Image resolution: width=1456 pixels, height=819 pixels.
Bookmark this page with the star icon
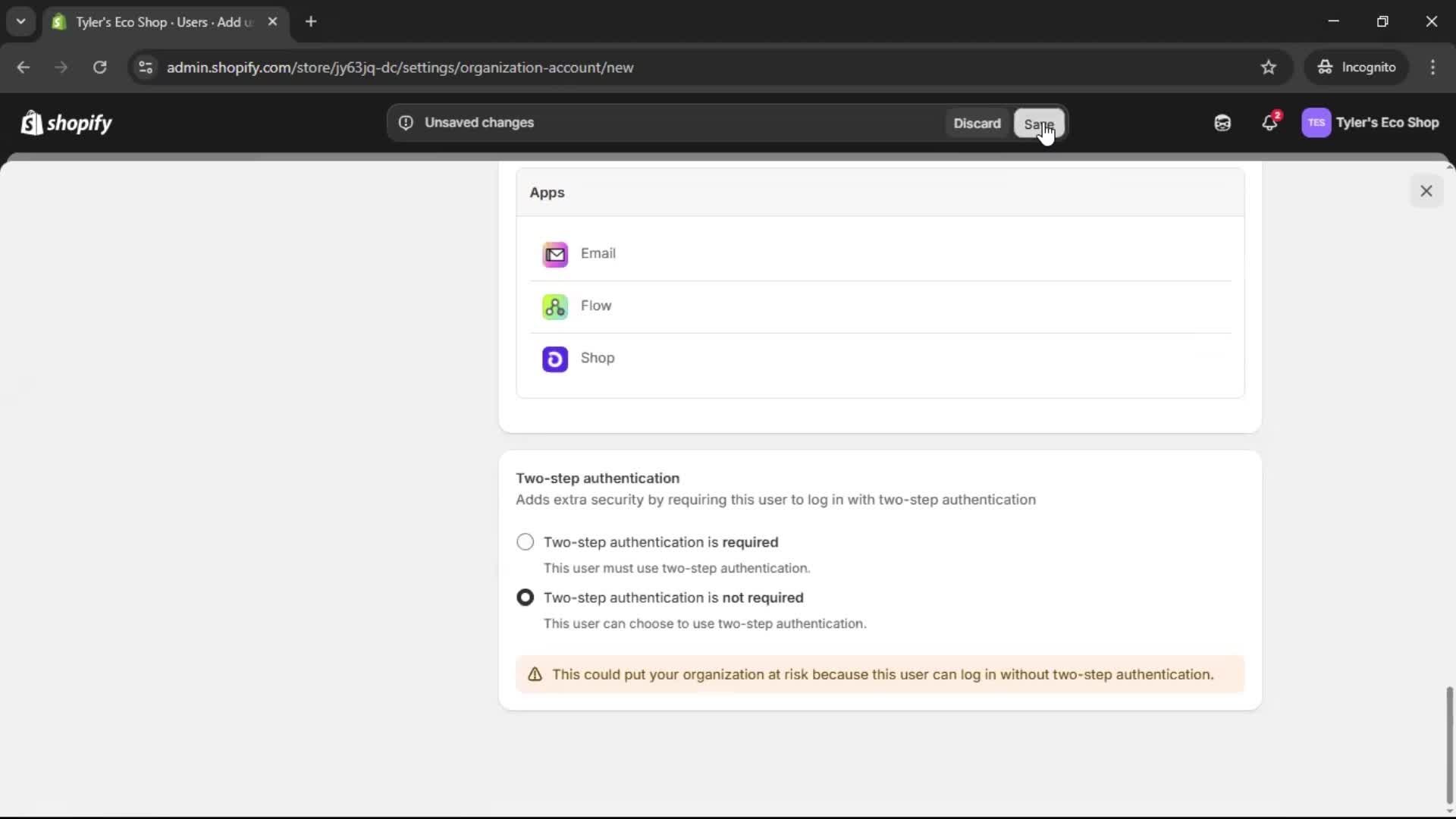(1269, 67)
